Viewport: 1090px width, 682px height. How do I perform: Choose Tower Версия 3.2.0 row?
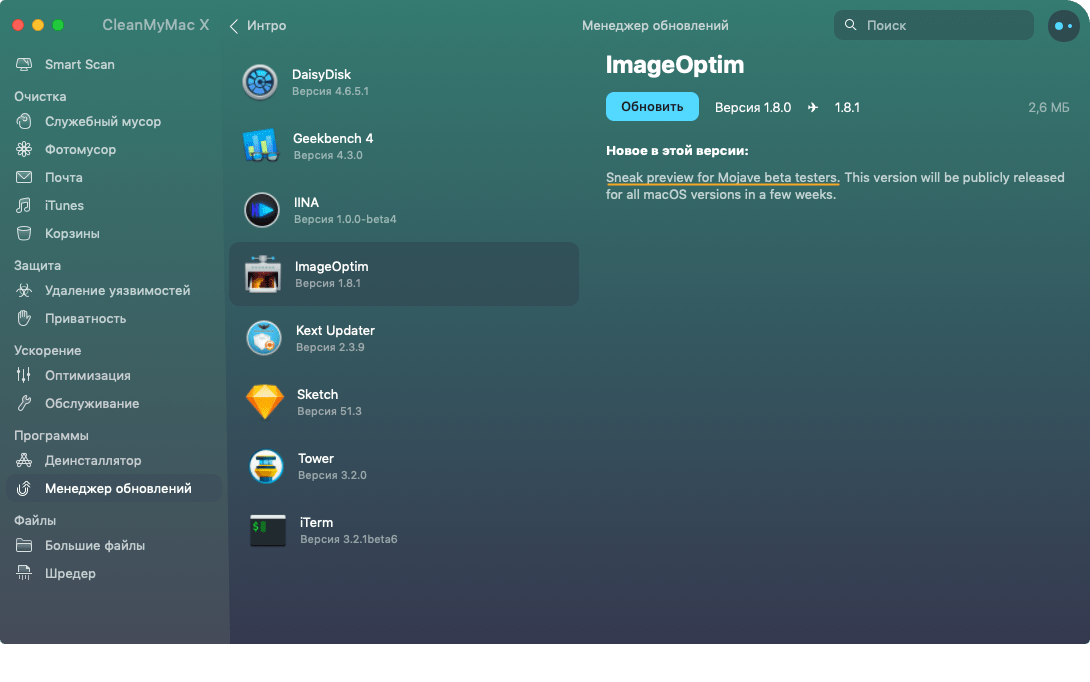[x=404, y=466]
